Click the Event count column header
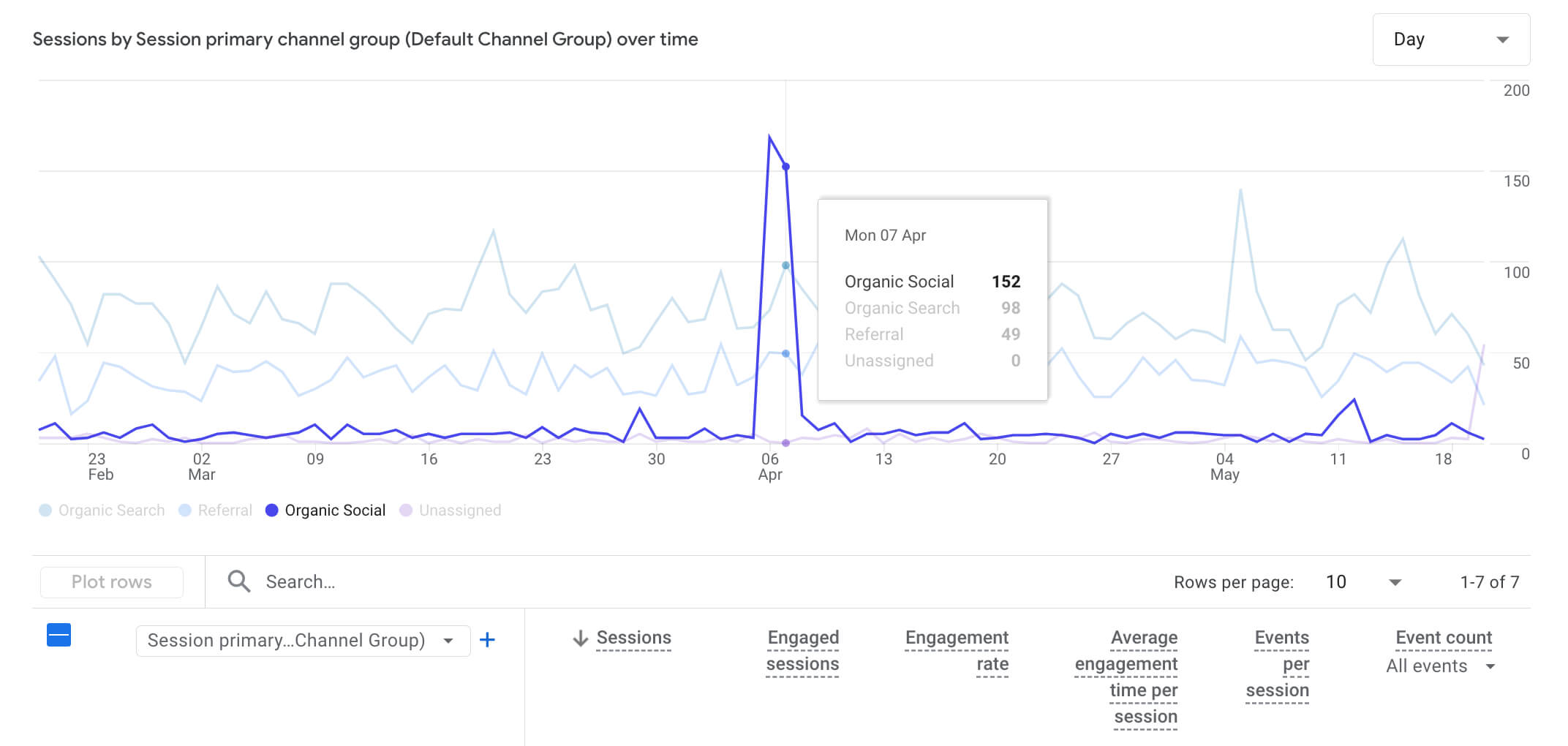The width and height of the screenshot is (1568, 746). click(1443, 638)
